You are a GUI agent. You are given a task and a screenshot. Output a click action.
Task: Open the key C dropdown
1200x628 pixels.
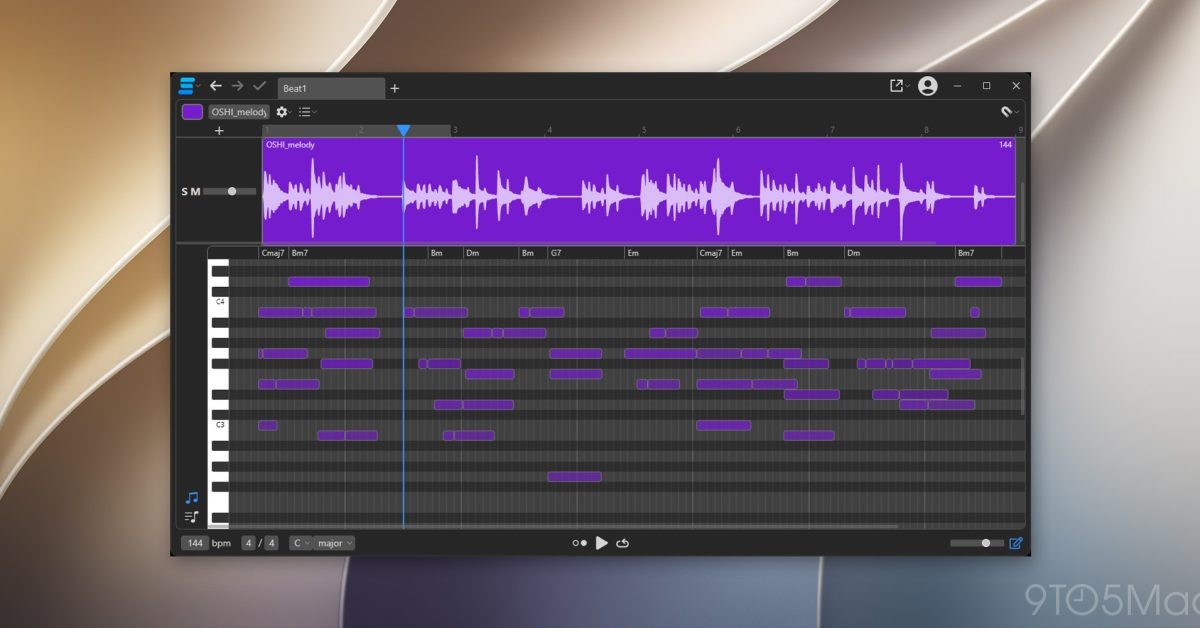(301, 543)
